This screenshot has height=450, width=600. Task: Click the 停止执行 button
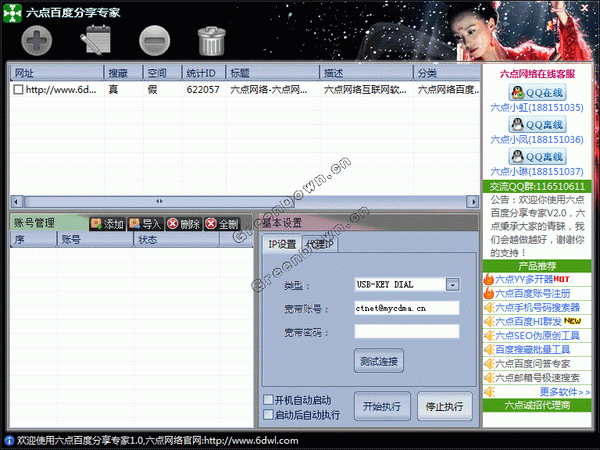[444, 406]
